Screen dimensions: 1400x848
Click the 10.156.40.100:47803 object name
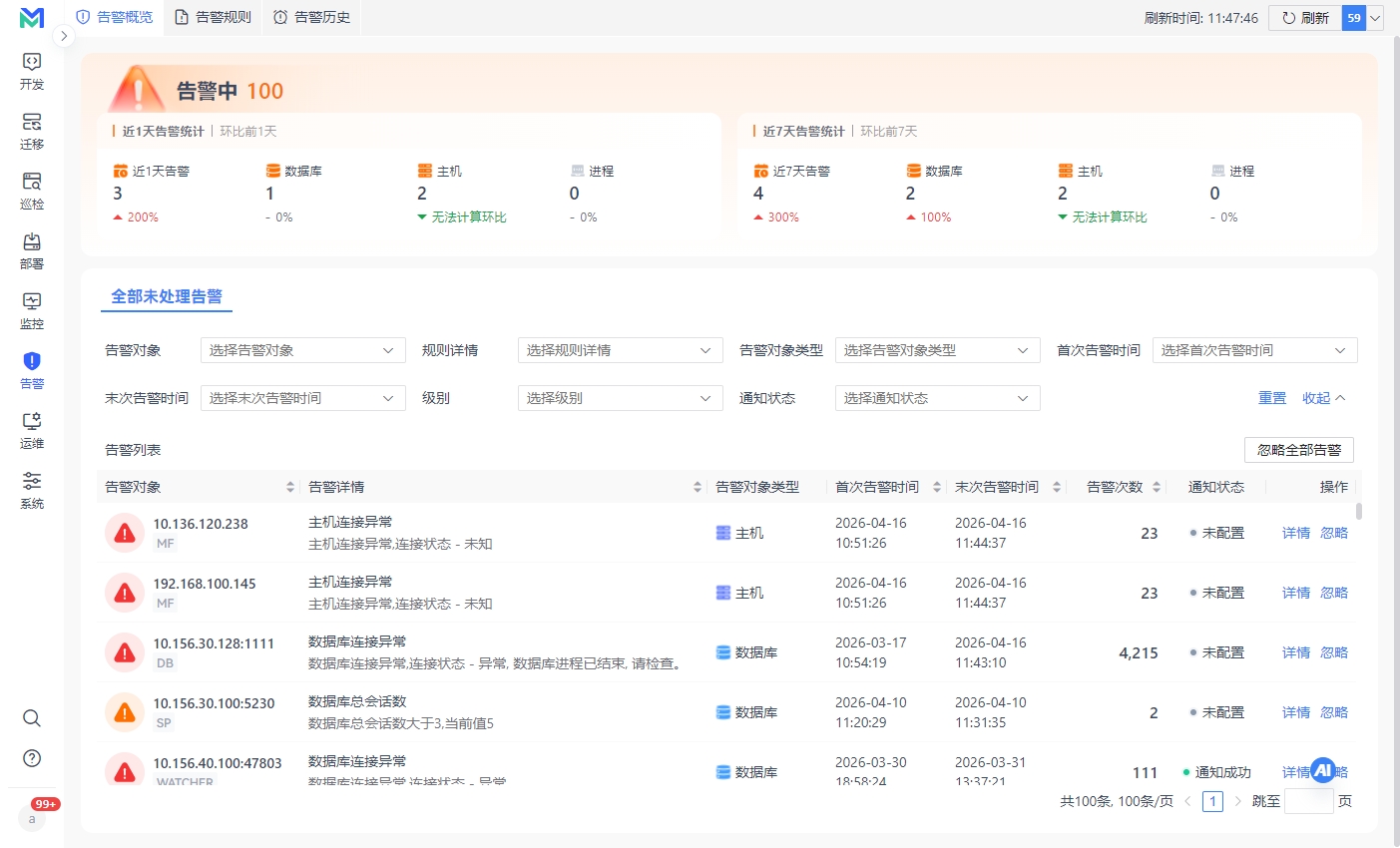(x=218, y=763)
